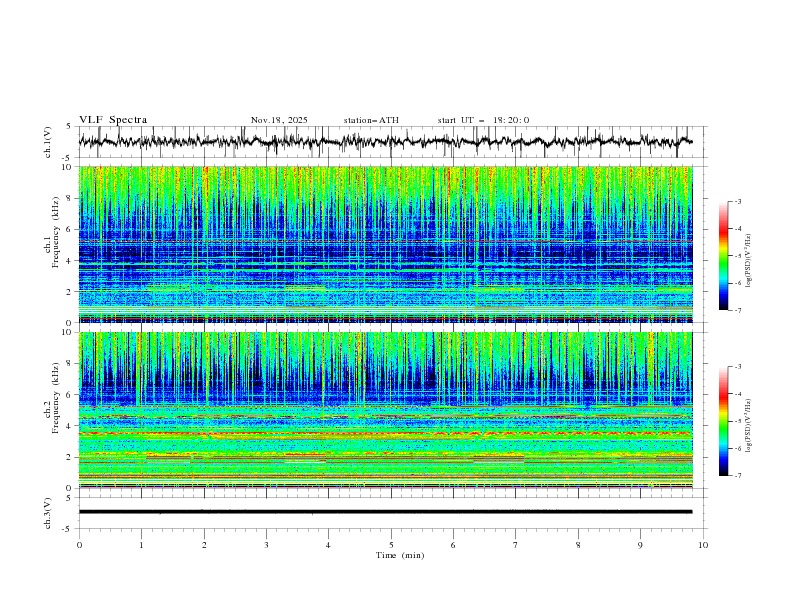Click the ch.3 voltage waveform strip
The width and height of the screenshot is (792, 612).
[x=392, y=513]
